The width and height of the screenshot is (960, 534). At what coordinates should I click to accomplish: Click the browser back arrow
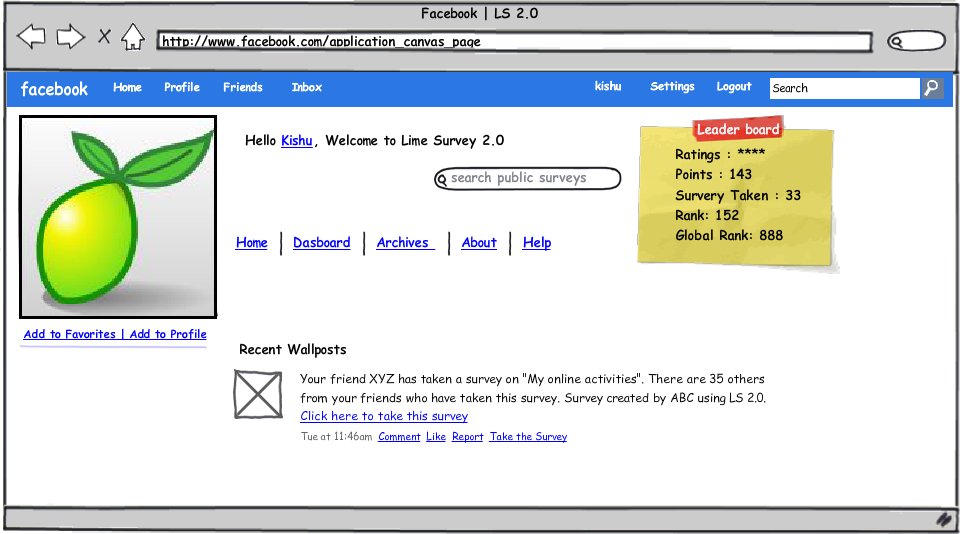(32, 38)
